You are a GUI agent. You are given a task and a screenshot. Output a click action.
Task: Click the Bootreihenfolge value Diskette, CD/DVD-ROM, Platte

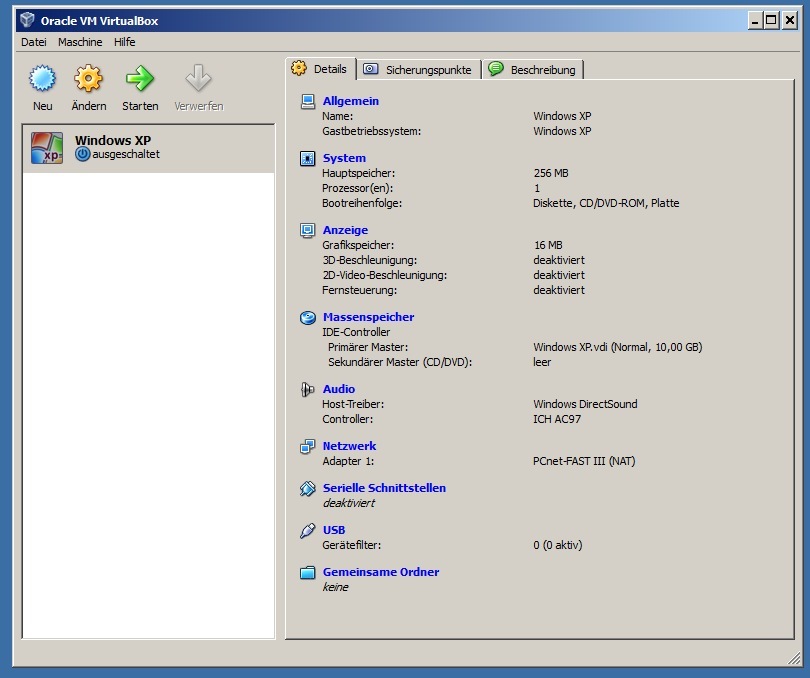pos(606,203)
